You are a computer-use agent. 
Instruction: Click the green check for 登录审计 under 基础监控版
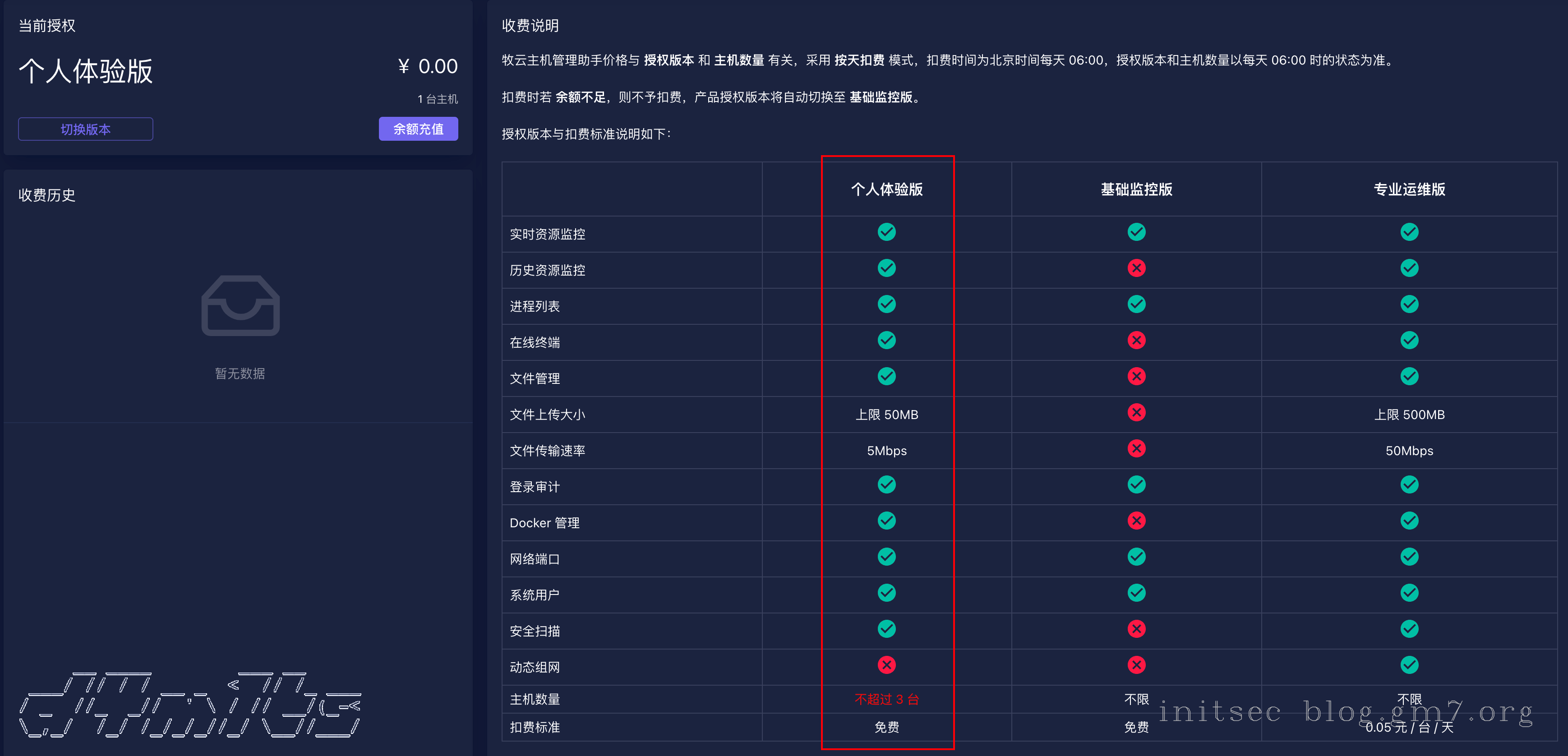[x=1136, y=484]
